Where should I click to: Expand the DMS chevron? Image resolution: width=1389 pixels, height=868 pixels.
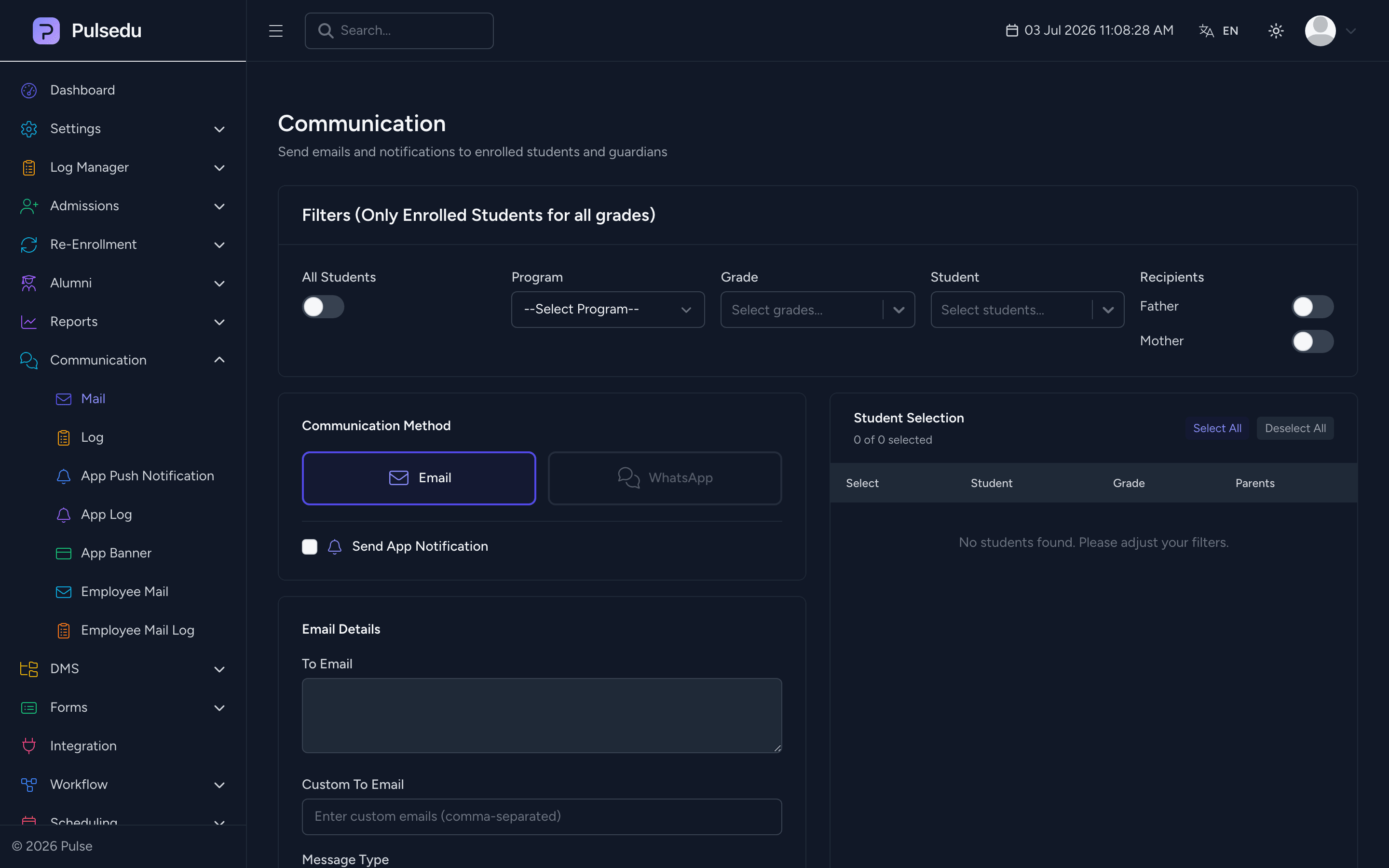coord(219,669)
